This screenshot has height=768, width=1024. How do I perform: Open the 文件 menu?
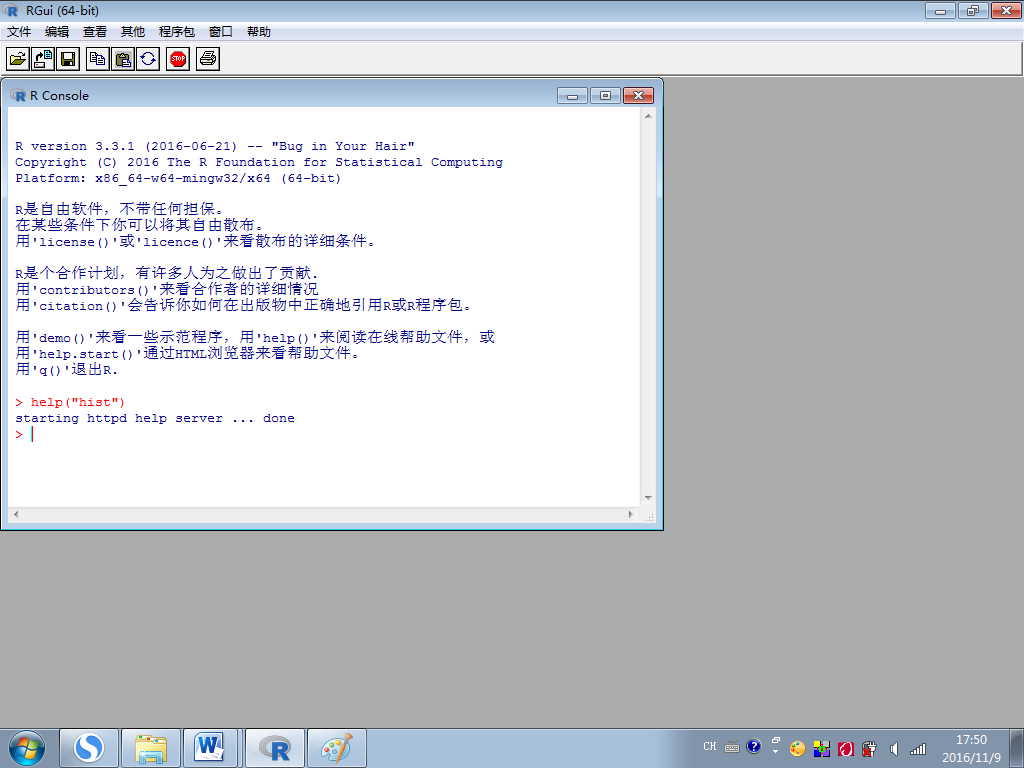[x=19, y=32]
